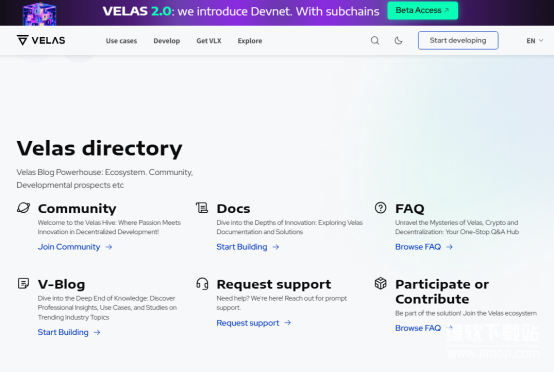
Task: Open the Use cases menu
Action: [x=121, y=41]
